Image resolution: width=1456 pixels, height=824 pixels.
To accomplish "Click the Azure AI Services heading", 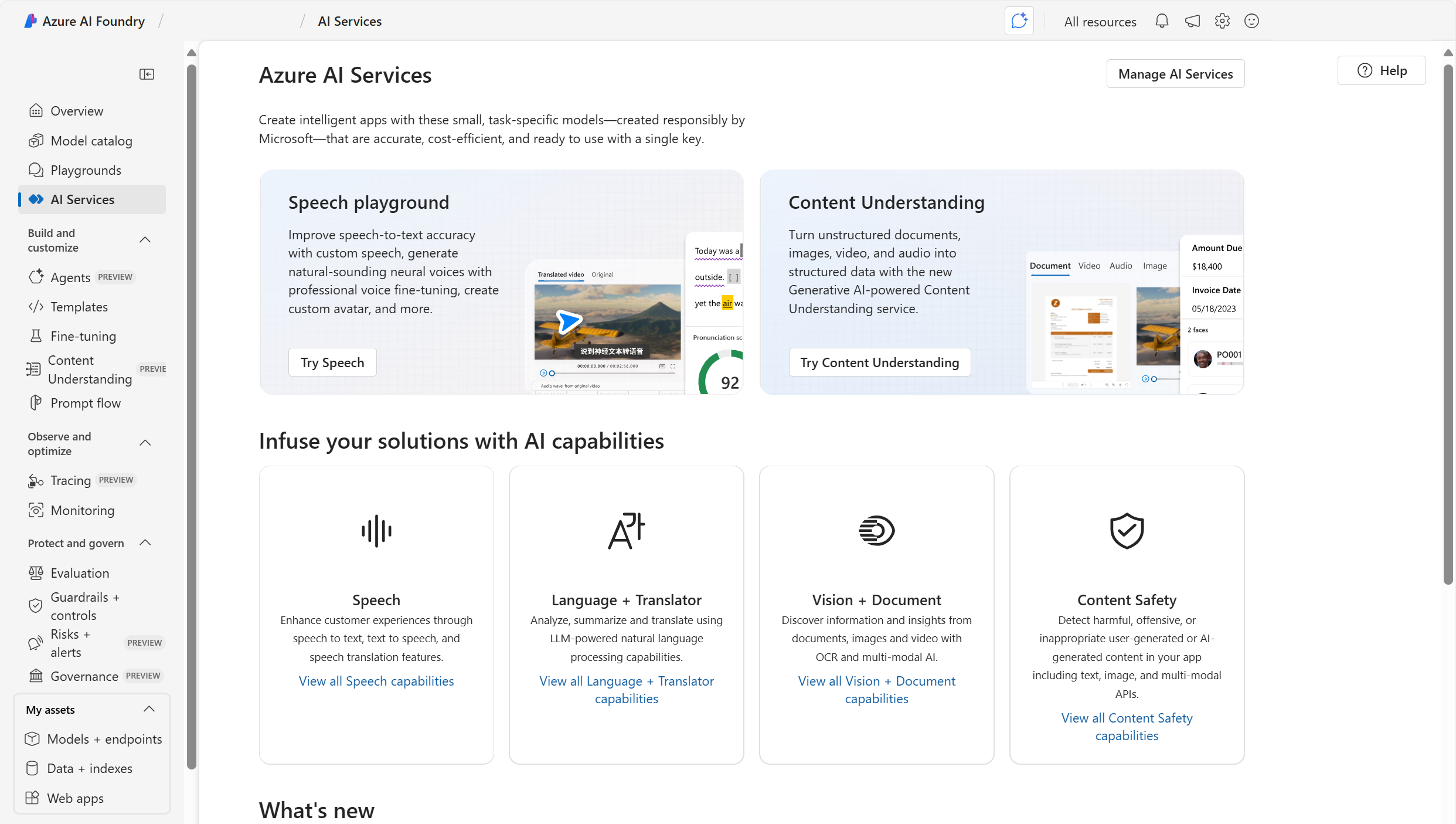I will (x=345, y=75).
